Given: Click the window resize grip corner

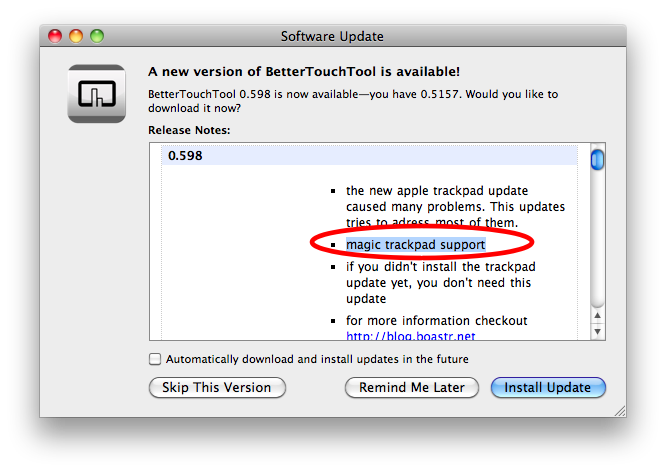Looking at the screenshot, I should (x=620, y=411).
